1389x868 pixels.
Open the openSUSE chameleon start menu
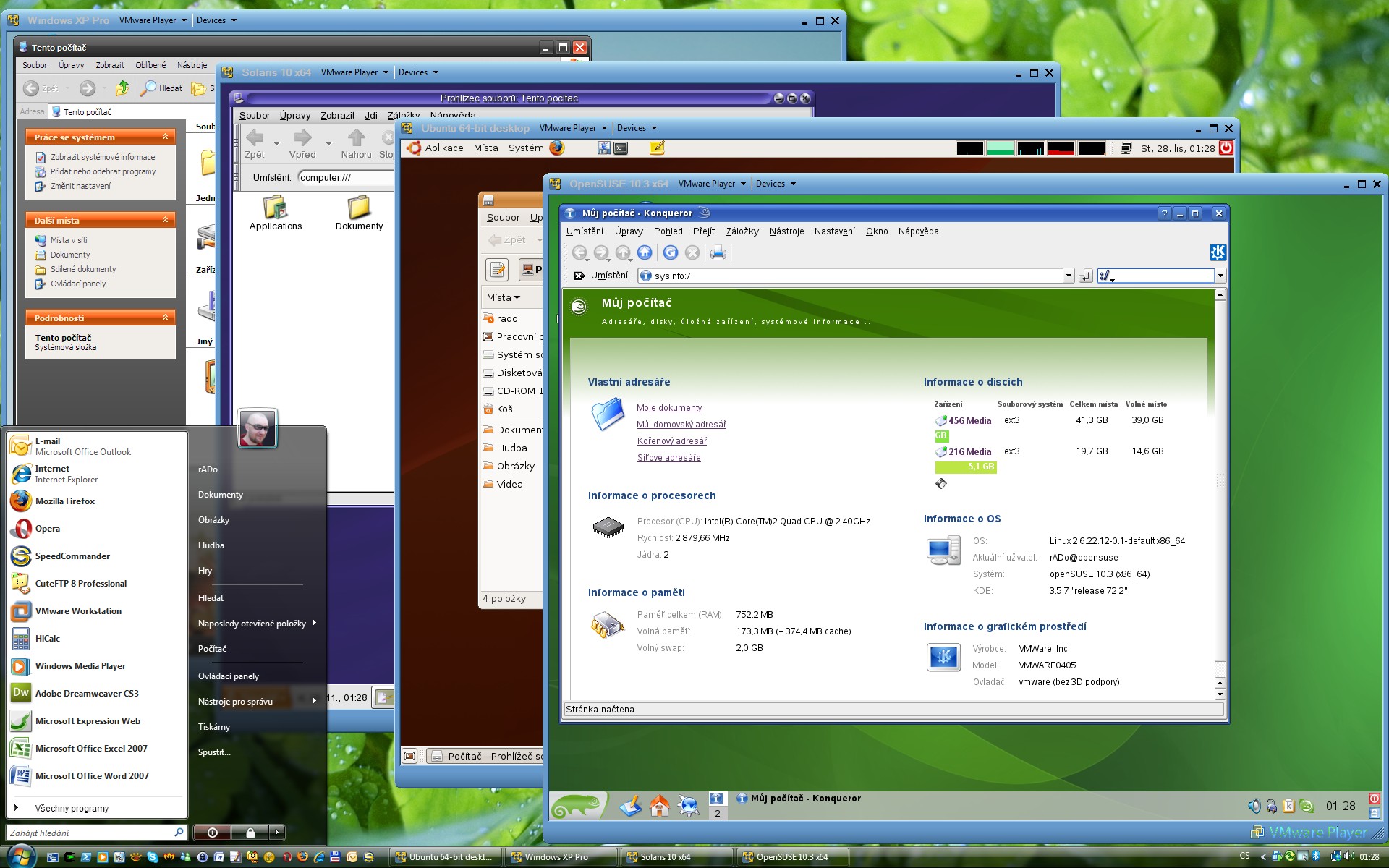[x=577, y=805]
